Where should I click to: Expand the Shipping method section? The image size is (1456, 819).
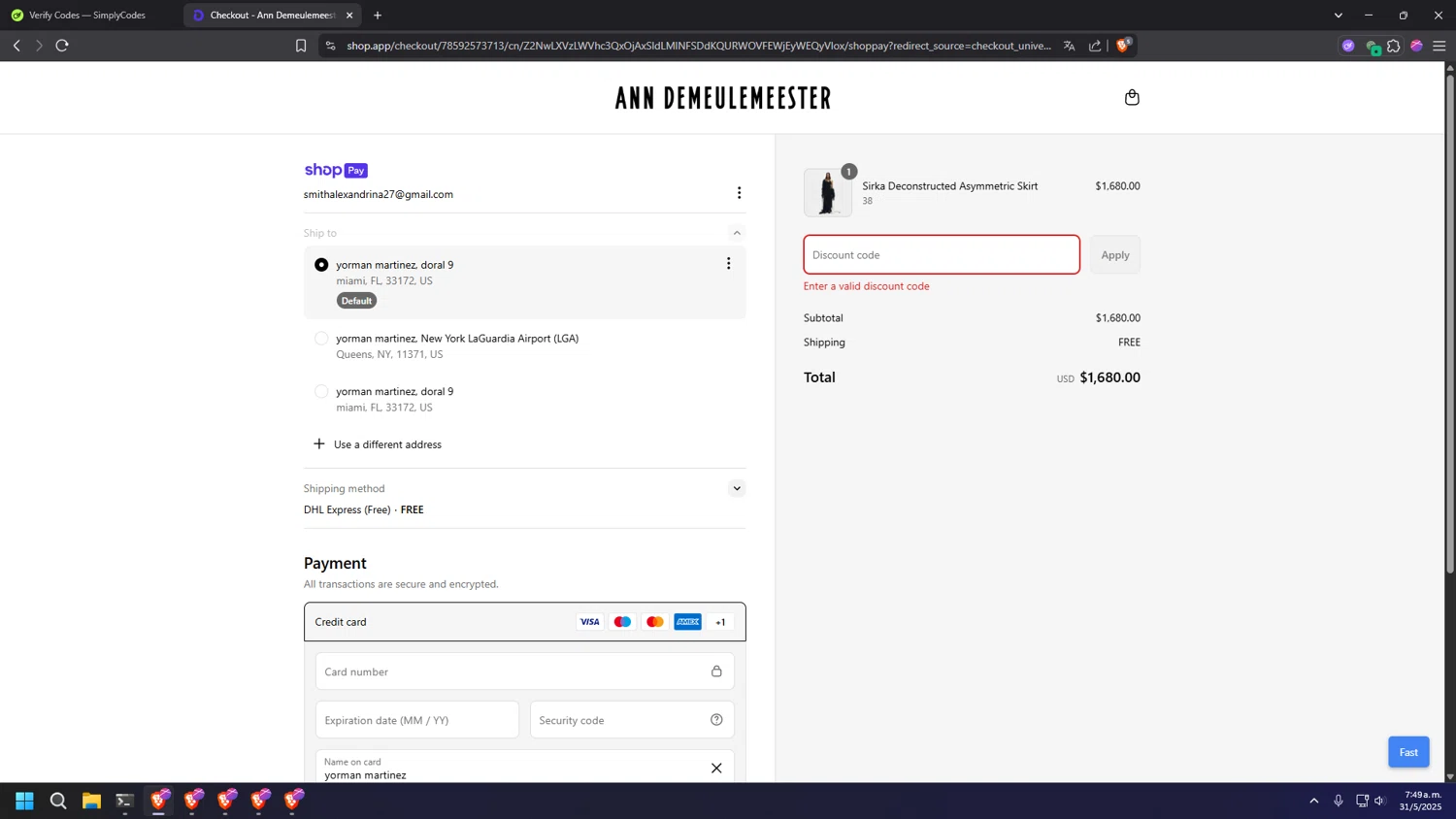point(737,488)
